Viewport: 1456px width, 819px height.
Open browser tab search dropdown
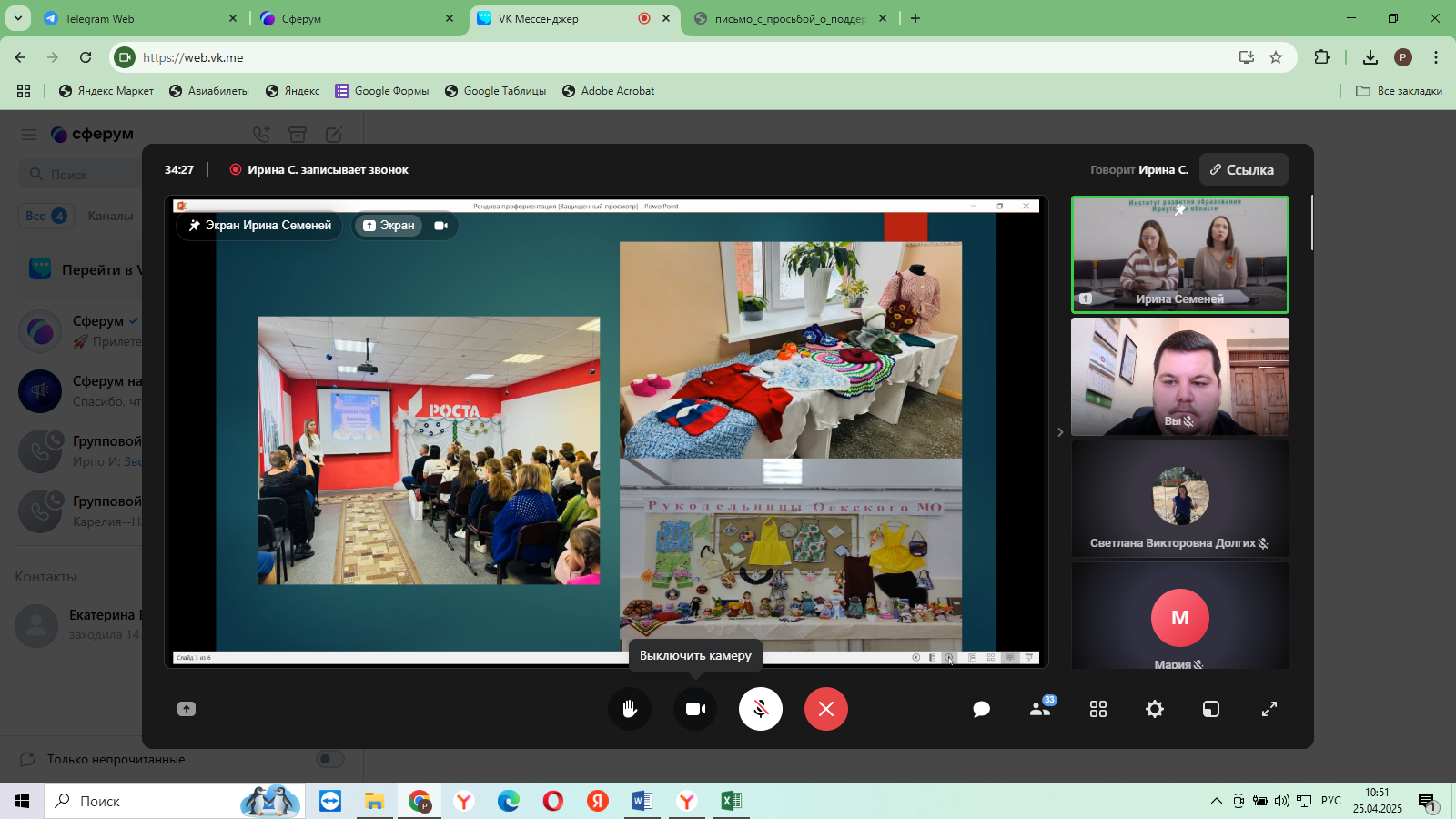(17, 18)
